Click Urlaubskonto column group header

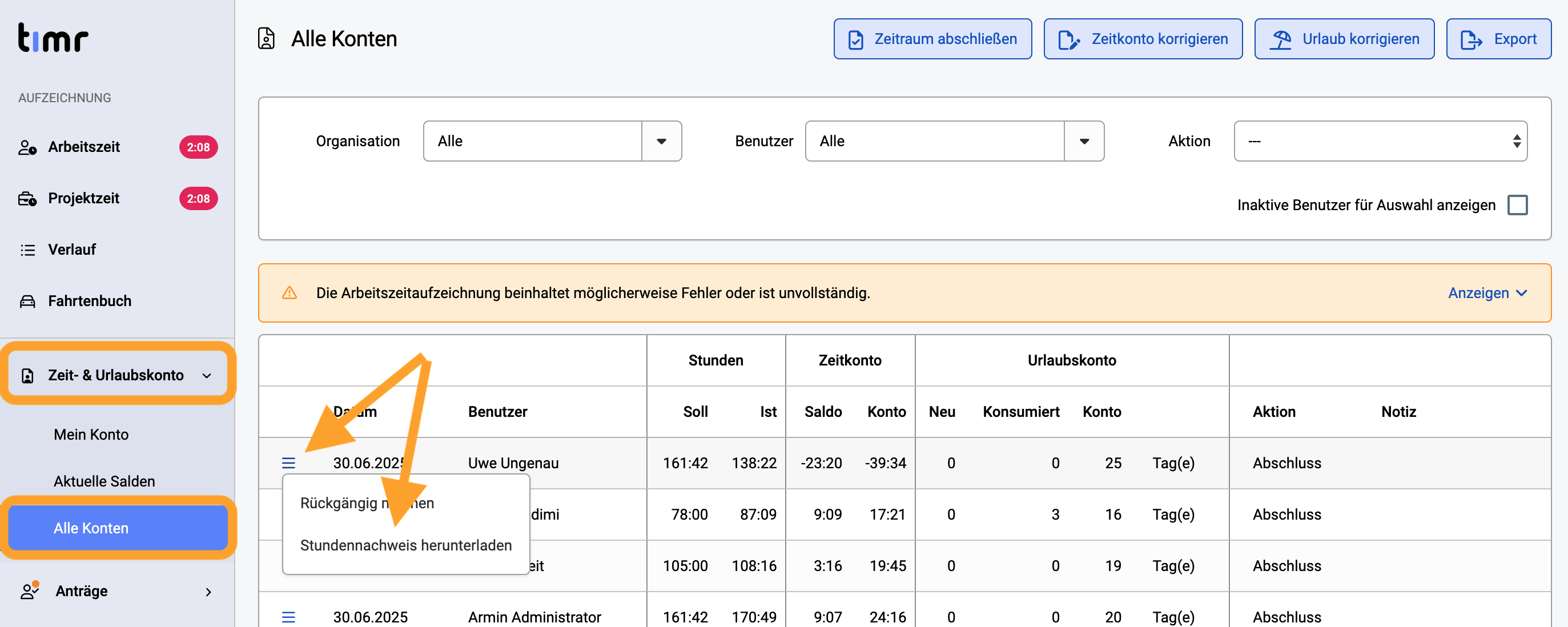click(1072, 360)
